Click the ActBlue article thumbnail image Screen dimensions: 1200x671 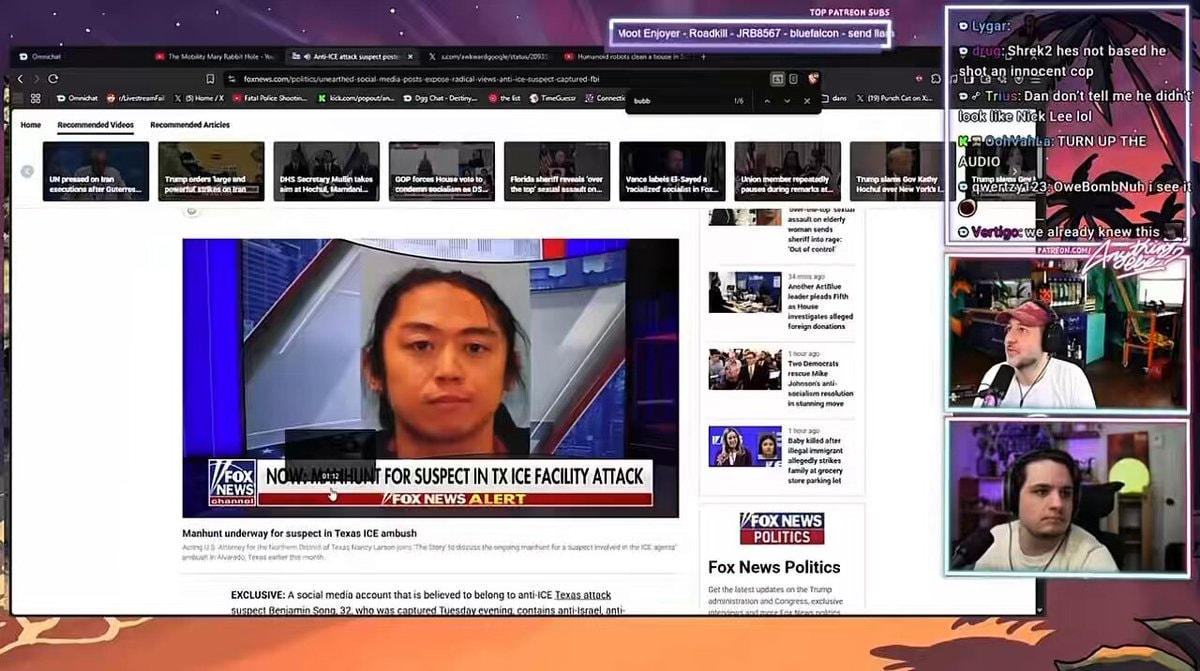pyautogui.click(x=745, y=292)
